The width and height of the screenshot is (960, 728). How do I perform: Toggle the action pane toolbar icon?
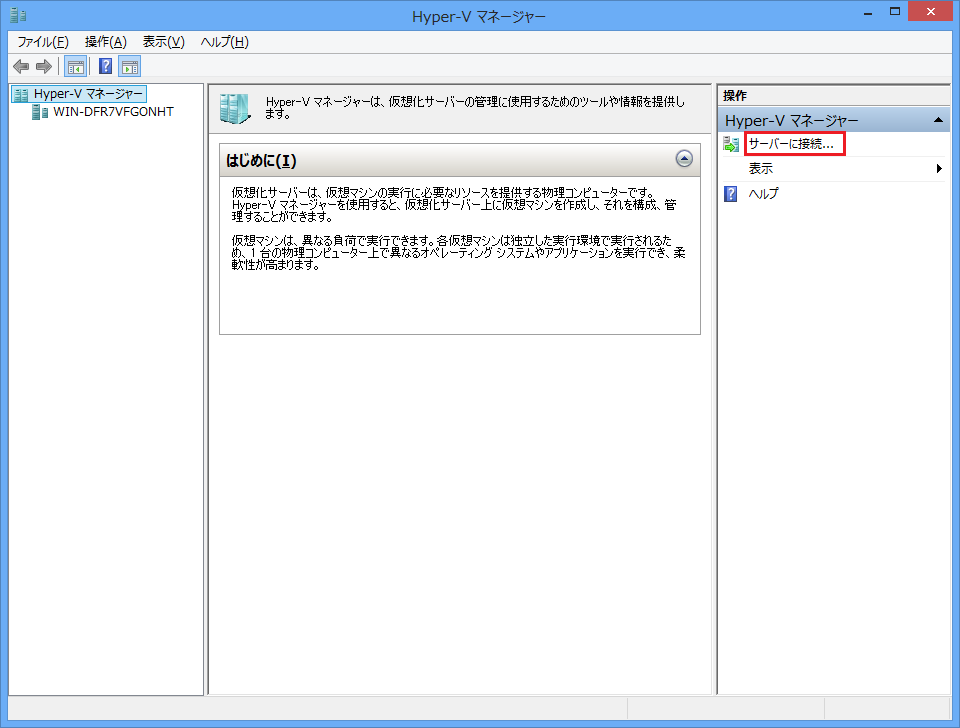click(130, 67)
